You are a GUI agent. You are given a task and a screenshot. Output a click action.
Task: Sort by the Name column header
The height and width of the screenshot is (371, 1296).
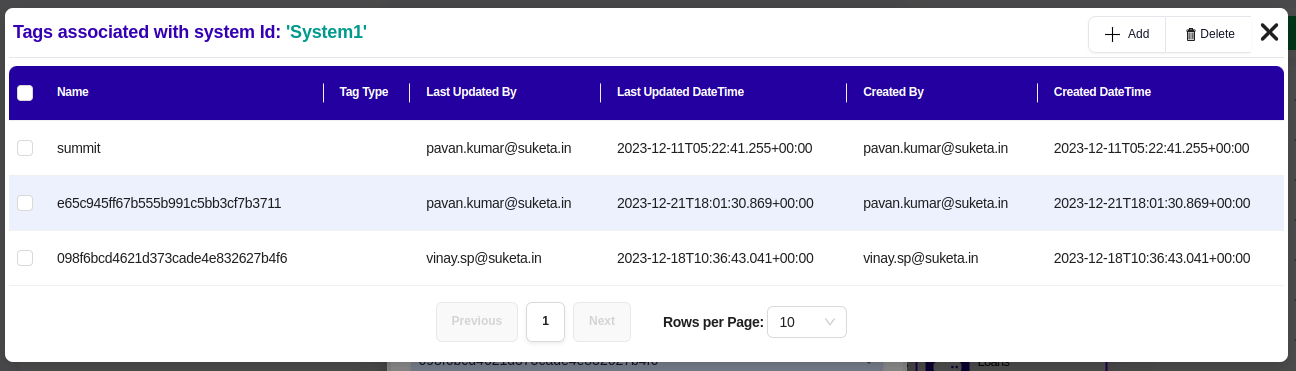point(73,92)
